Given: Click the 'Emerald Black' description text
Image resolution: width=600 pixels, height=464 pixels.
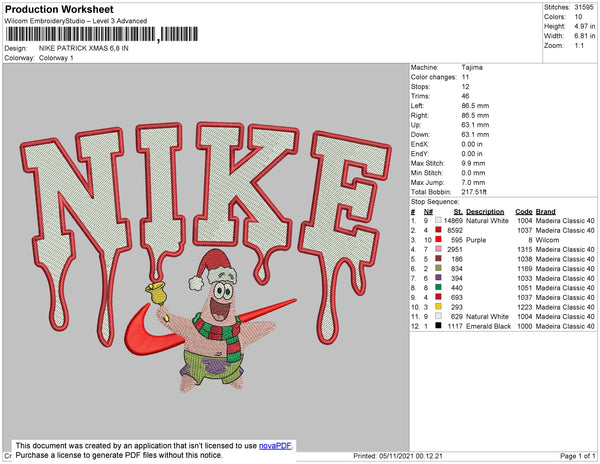Looking at the screenshot, I should tap(488, 326).
